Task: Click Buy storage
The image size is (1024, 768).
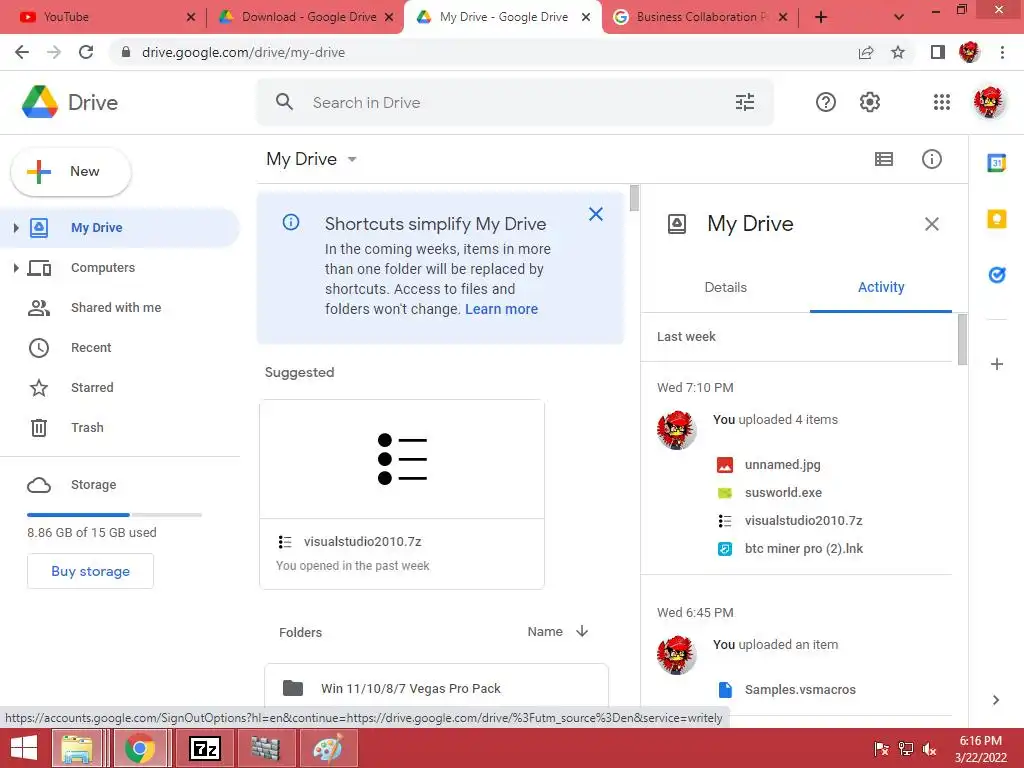Action: coord(90,571)
